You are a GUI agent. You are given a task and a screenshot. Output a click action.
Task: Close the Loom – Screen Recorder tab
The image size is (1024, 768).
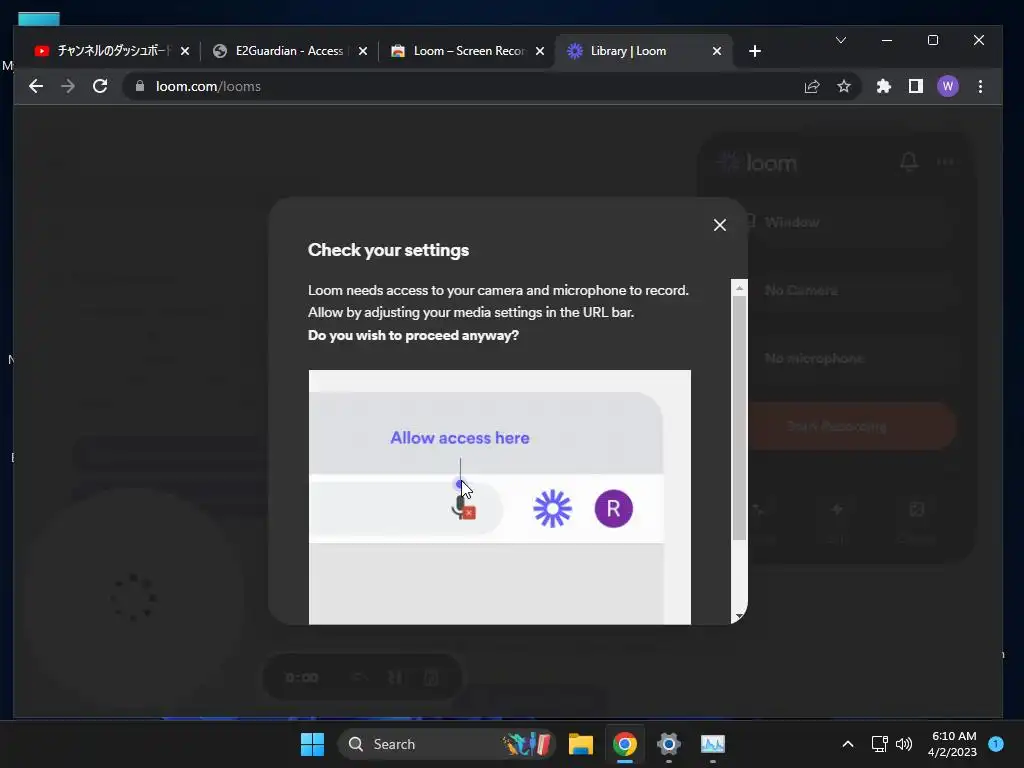click(540, 51)
